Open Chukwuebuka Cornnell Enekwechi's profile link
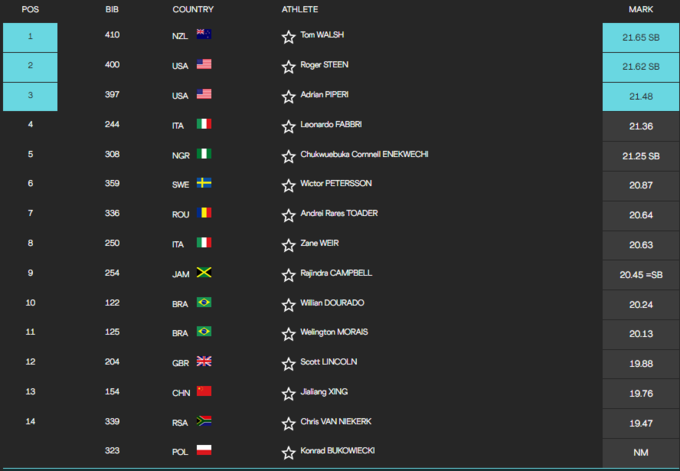This screenshot has height=471, width=680. coord(364,155)
